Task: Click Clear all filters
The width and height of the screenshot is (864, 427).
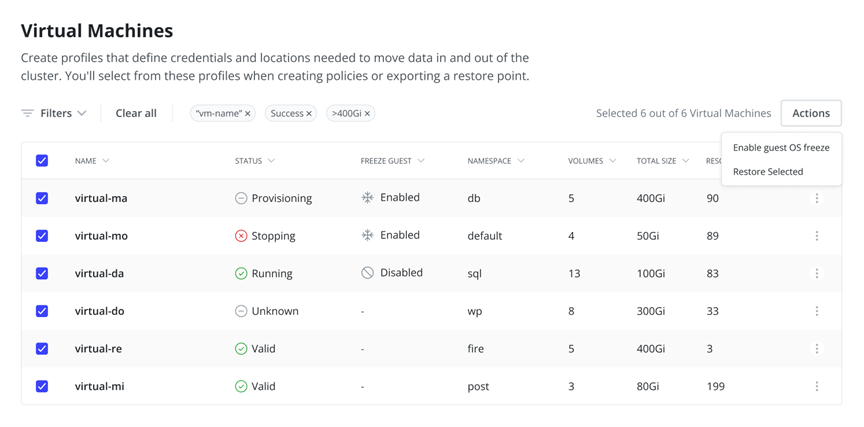Action: click(136, 113)
